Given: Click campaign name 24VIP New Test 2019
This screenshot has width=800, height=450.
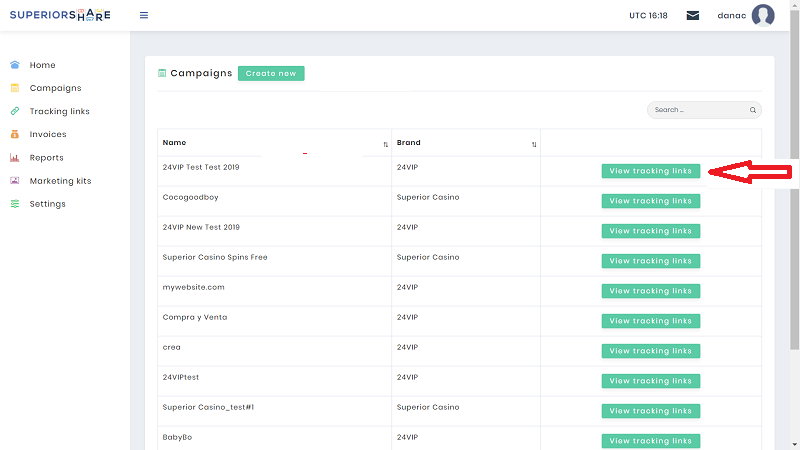Looking at the screenshot, I should (x=201, y=227).
